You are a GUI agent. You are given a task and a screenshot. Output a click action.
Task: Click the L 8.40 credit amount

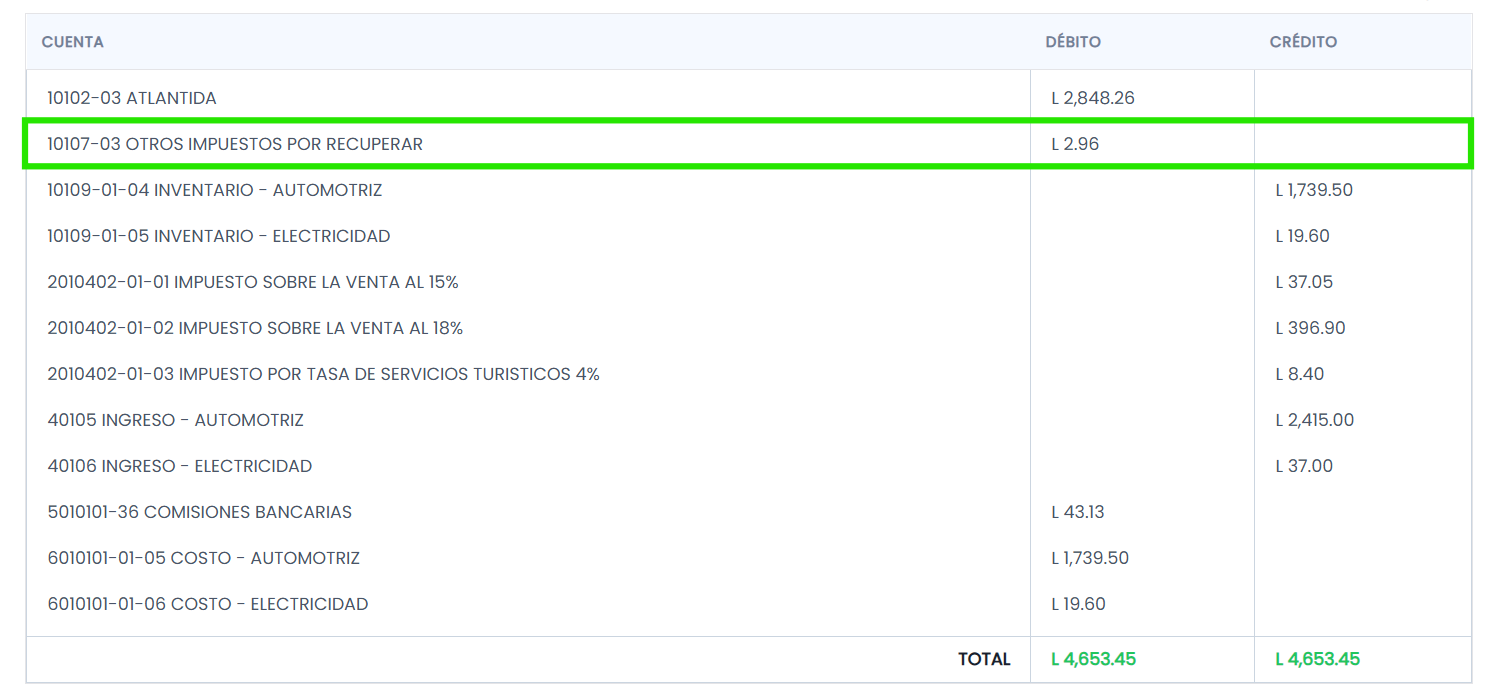tap(1300, 374)
